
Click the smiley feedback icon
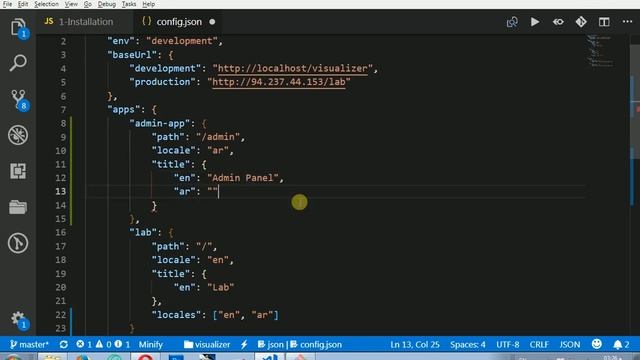click(x=597, y=344)
